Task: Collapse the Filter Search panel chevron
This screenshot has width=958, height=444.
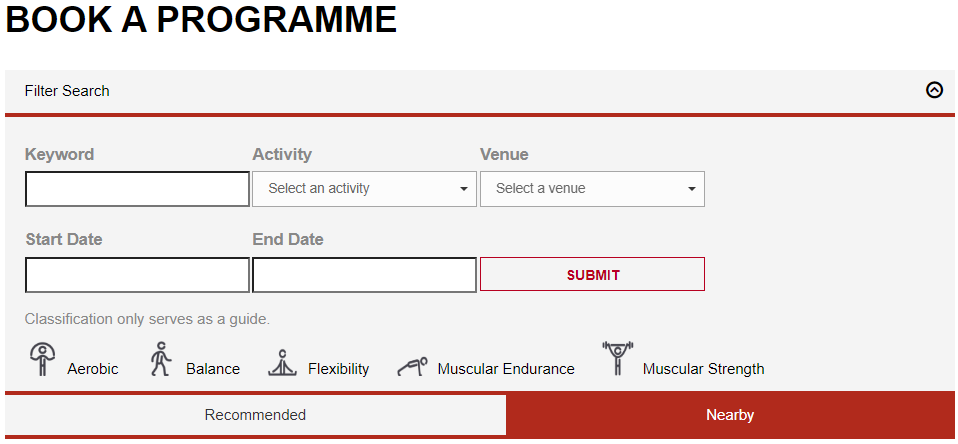Action: point(934,90)
